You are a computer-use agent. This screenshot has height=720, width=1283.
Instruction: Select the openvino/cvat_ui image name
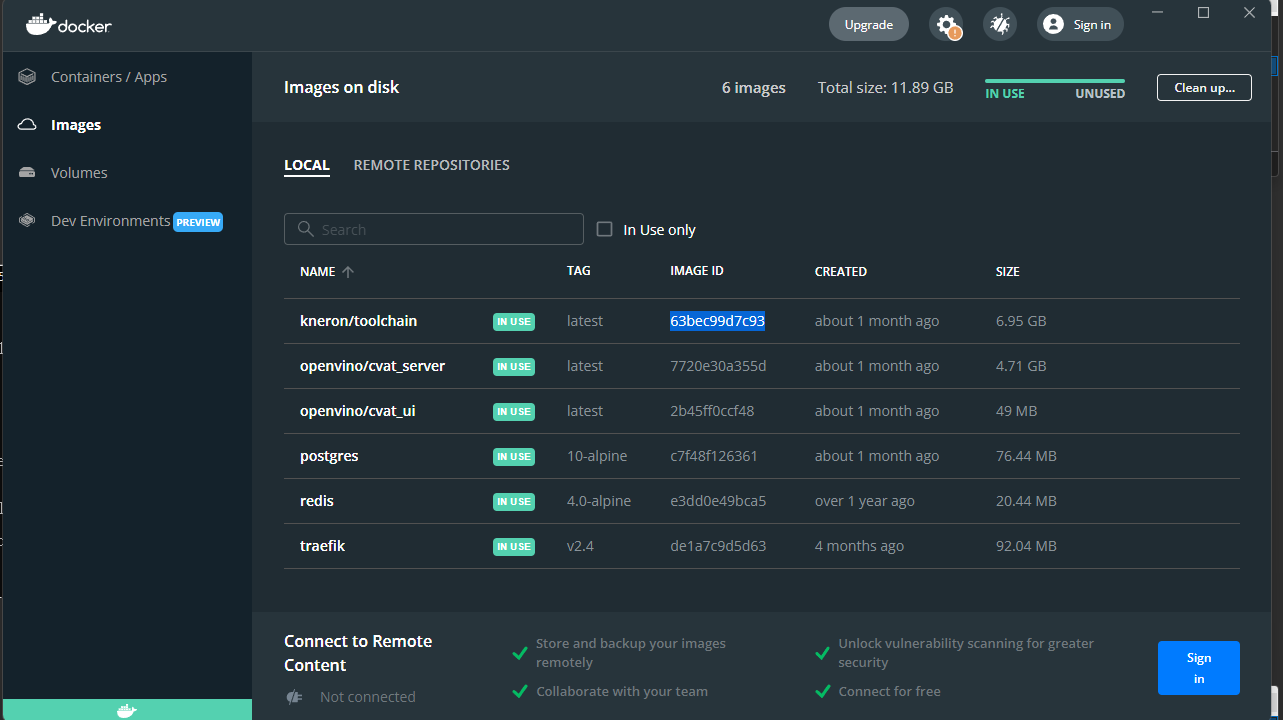358,411
